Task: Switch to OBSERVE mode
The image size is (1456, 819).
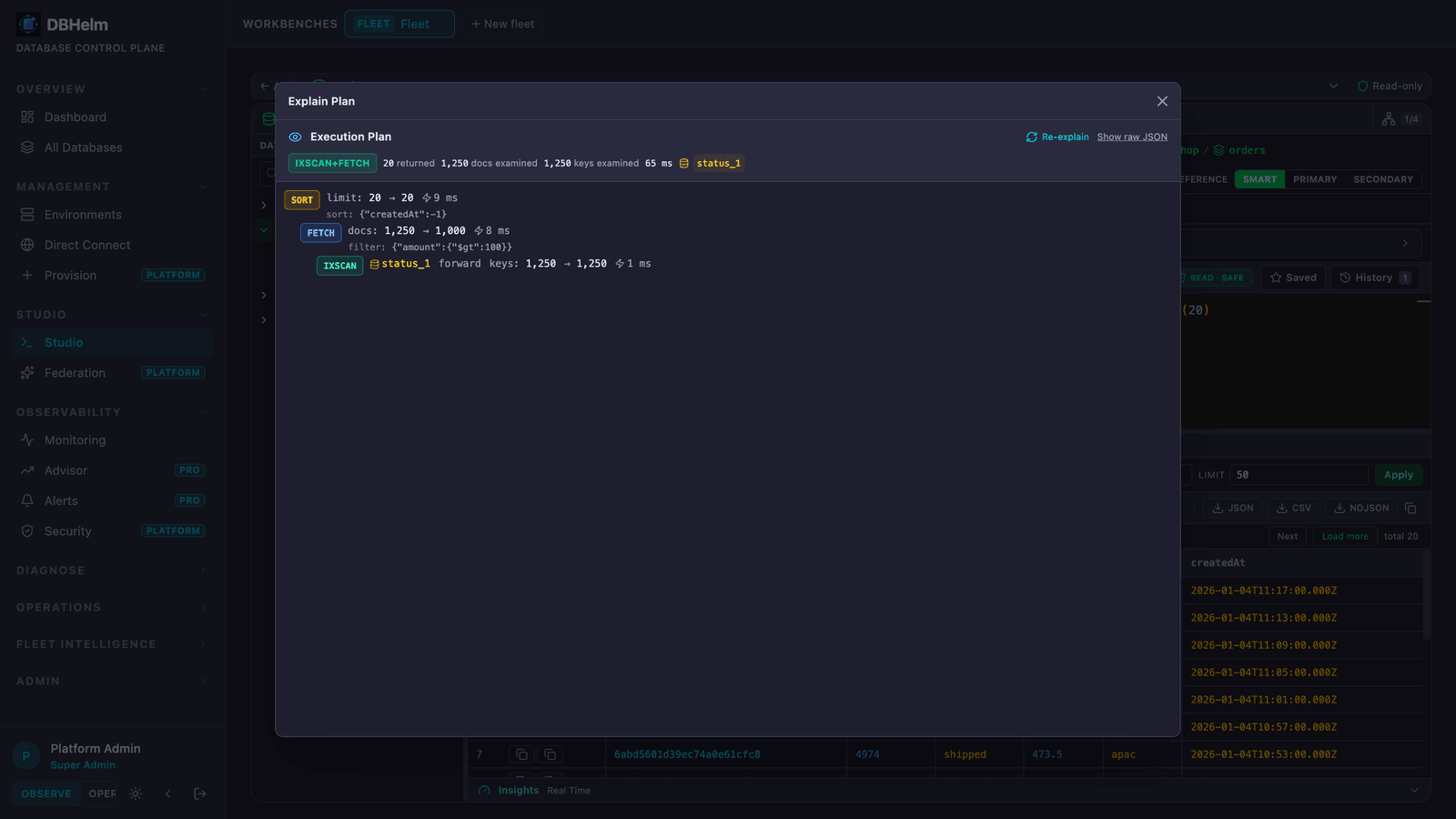Action: tap(46, 794)
